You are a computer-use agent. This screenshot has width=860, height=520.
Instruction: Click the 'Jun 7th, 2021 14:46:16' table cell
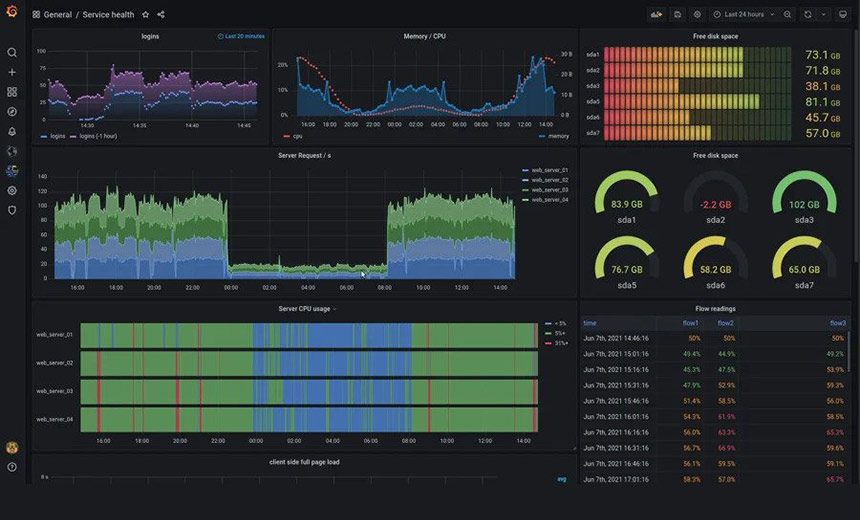[616, 338]
